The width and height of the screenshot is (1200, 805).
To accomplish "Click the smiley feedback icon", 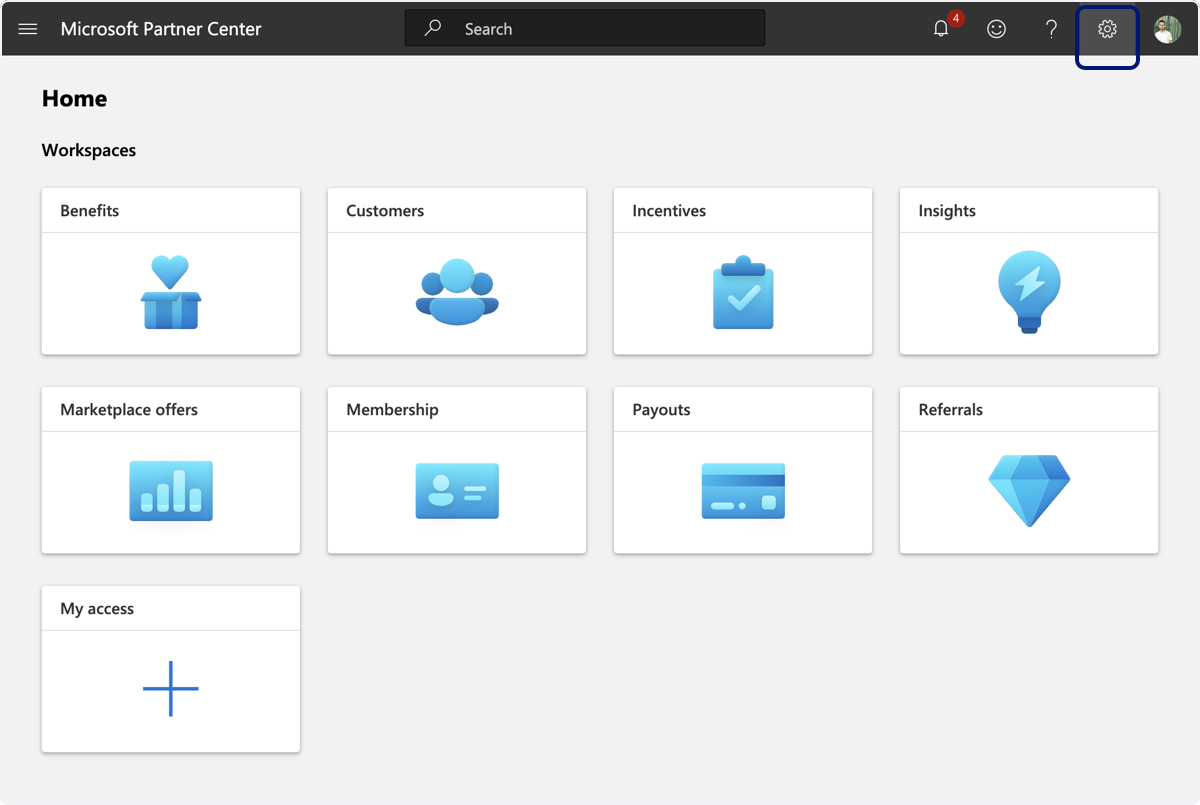I will [x=996, y=29].
